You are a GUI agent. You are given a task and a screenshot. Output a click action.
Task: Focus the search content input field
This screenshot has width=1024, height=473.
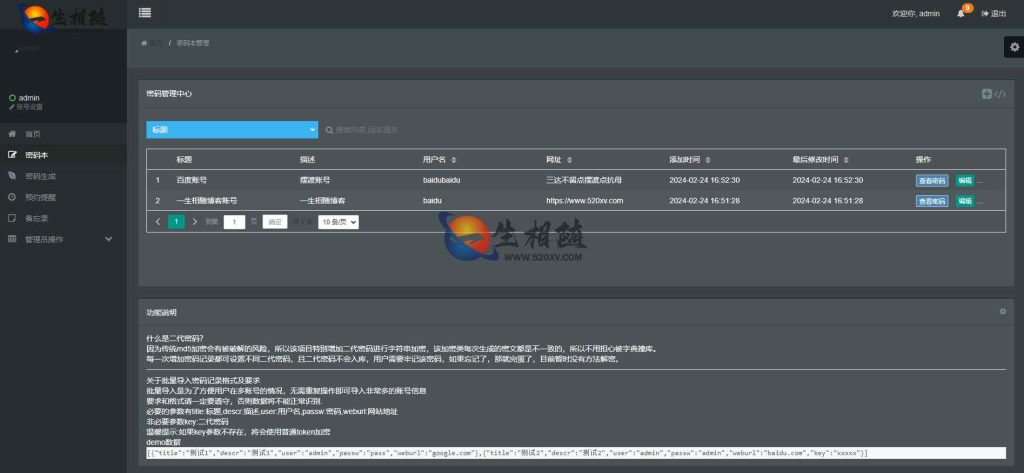pyautogui.click(x=367, y=130)
